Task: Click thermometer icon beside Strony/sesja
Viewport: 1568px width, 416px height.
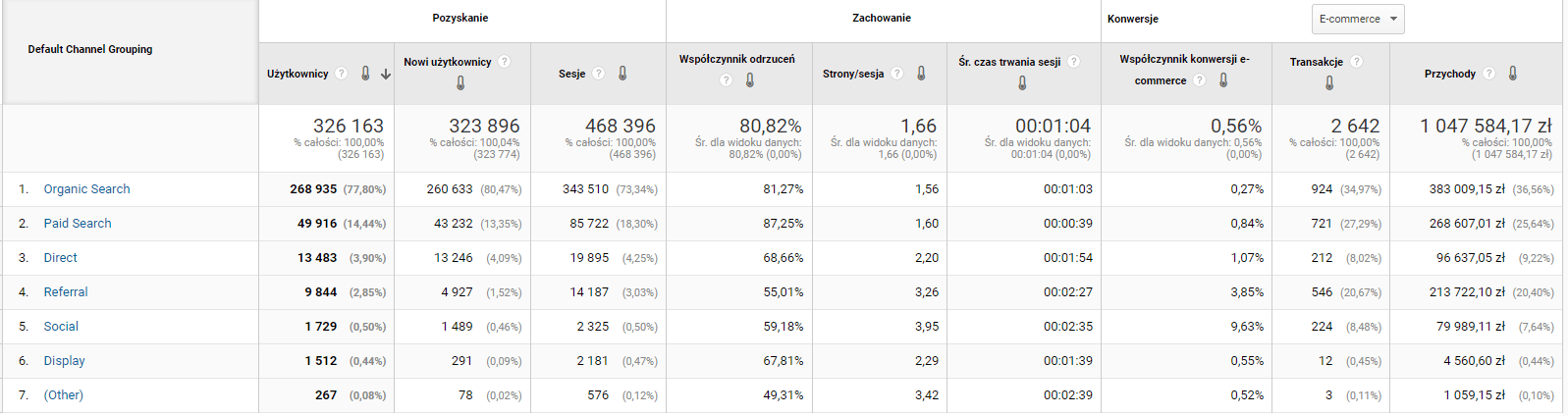Action: pyautogui.click(x=921, y=74)
